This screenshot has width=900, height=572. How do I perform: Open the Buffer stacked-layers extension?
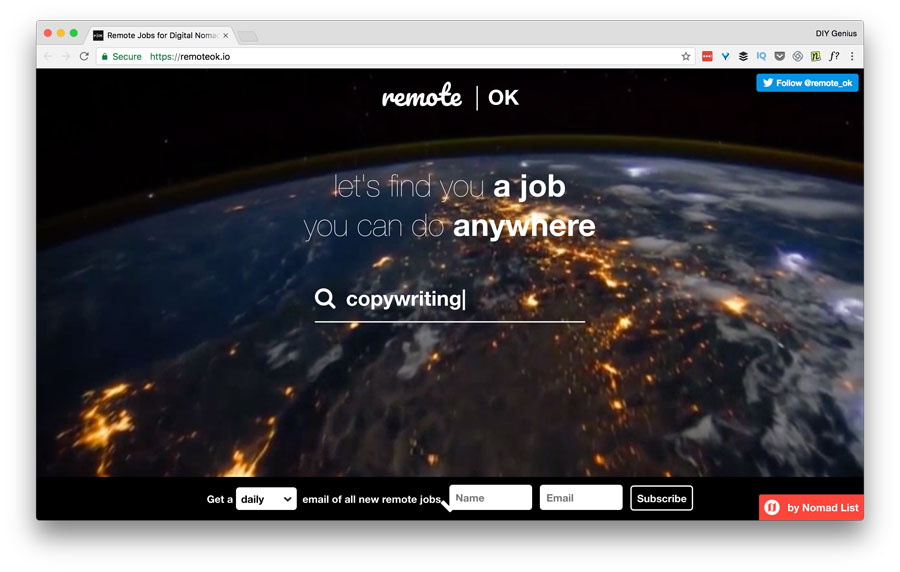[x=743, y=56]
